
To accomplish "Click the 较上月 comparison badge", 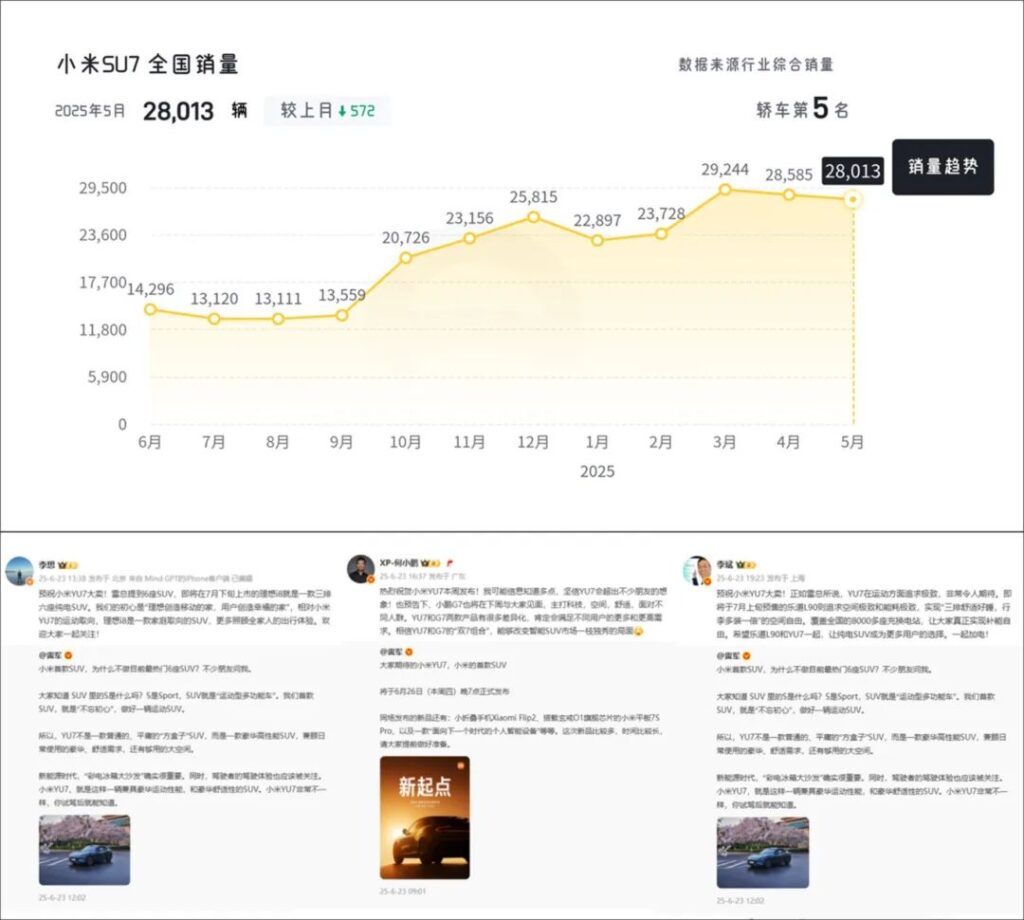I will point(327,111).
